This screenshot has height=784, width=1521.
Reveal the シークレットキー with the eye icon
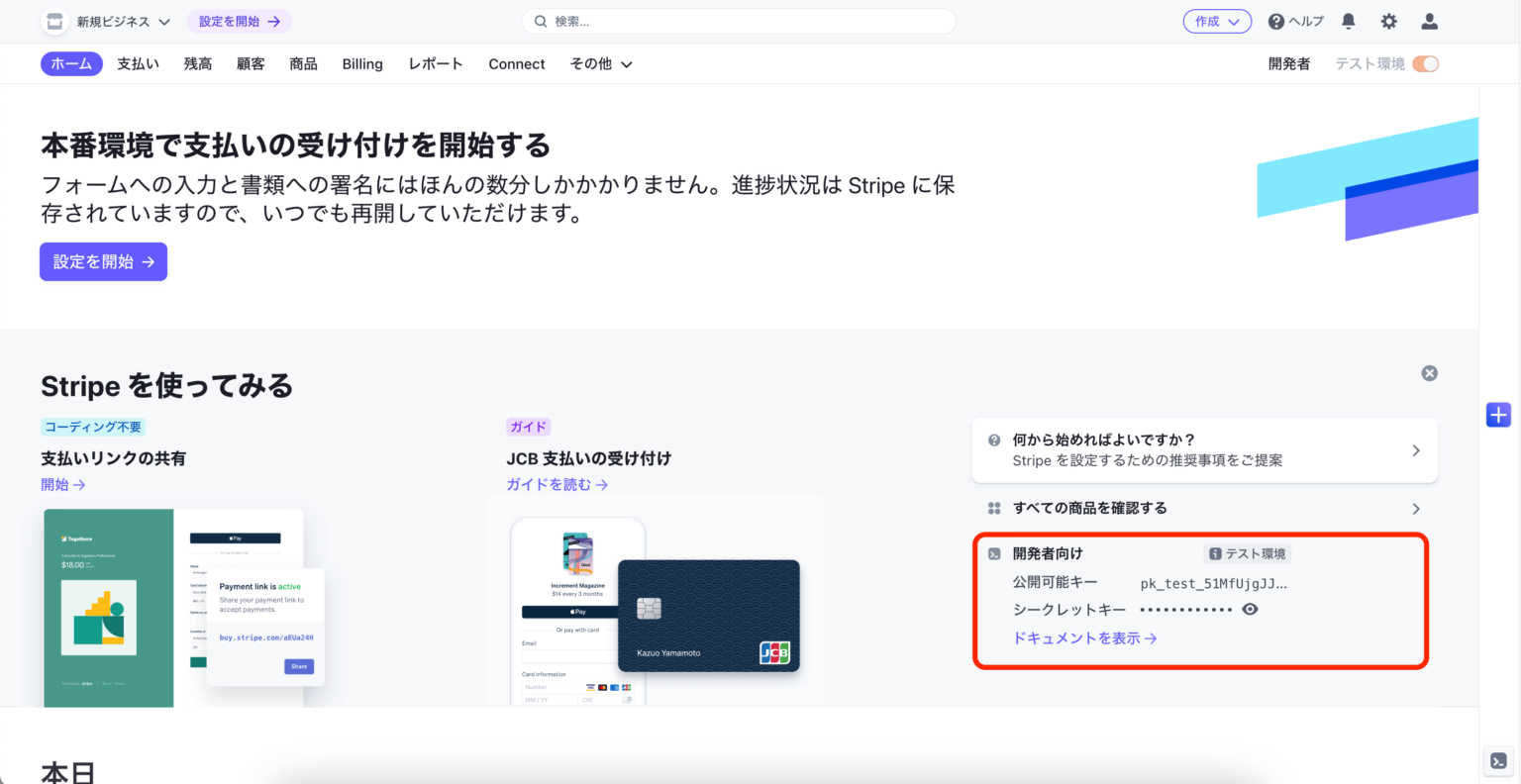pyautogui.click(x=1250, y=609)
